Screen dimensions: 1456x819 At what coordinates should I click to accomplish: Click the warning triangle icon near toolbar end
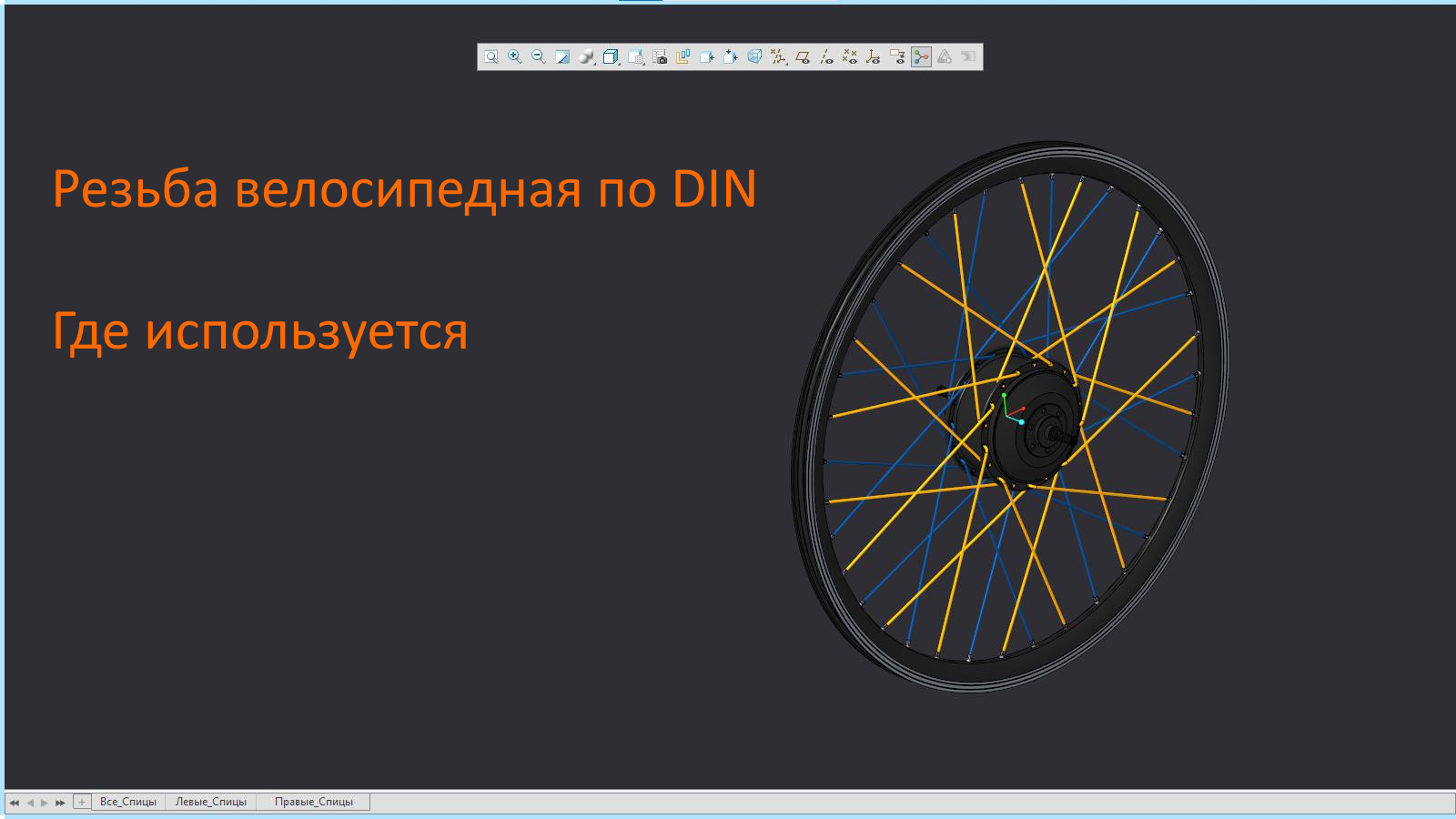944,57
